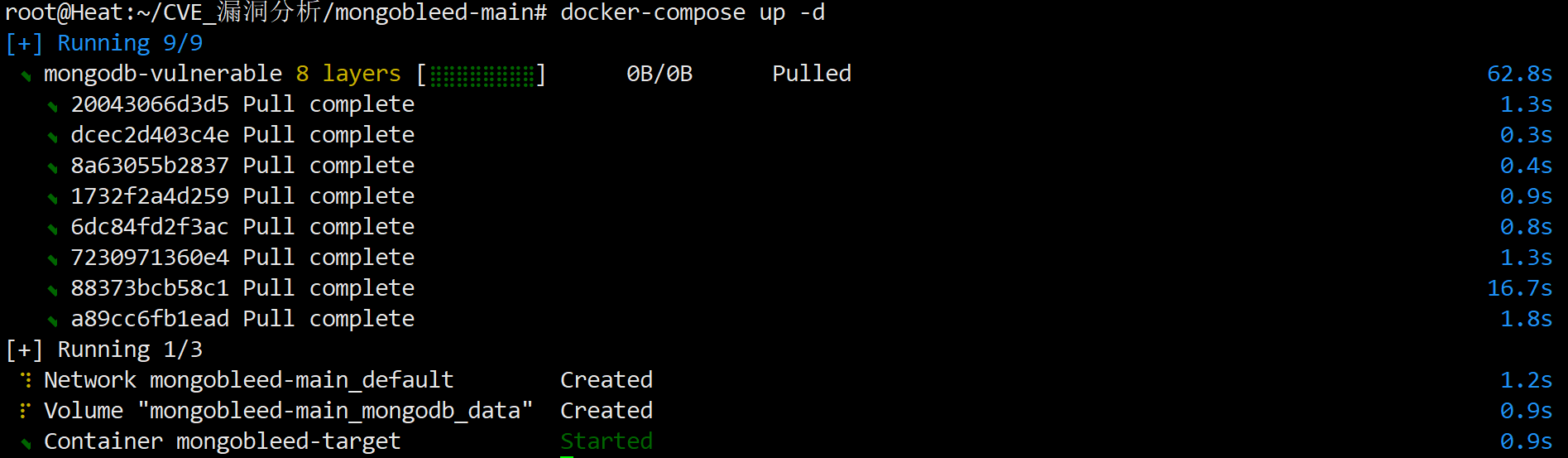Click the checkmark next to layer 20043066d3d5

coord(53,107)
